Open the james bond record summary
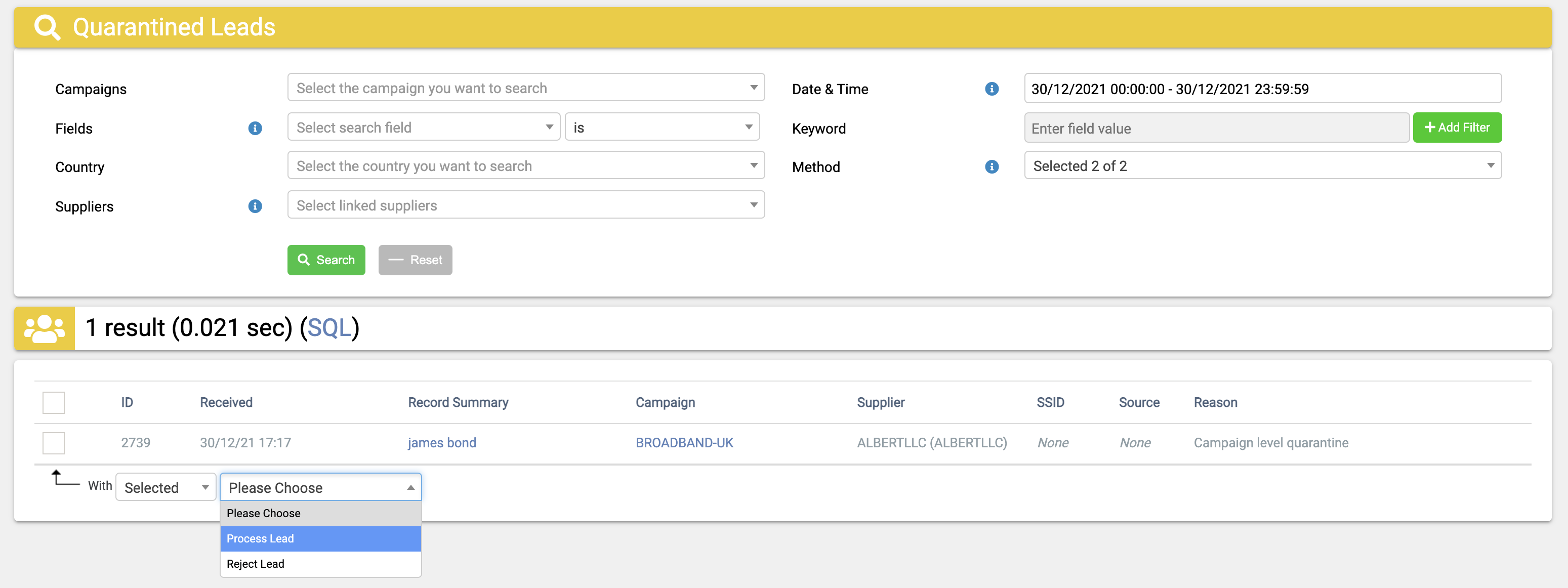 click(442, 443)
